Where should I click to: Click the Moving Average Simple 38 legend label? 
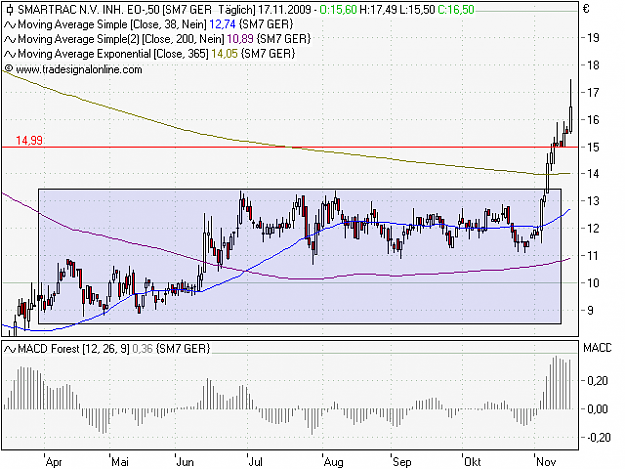[112, 25]
